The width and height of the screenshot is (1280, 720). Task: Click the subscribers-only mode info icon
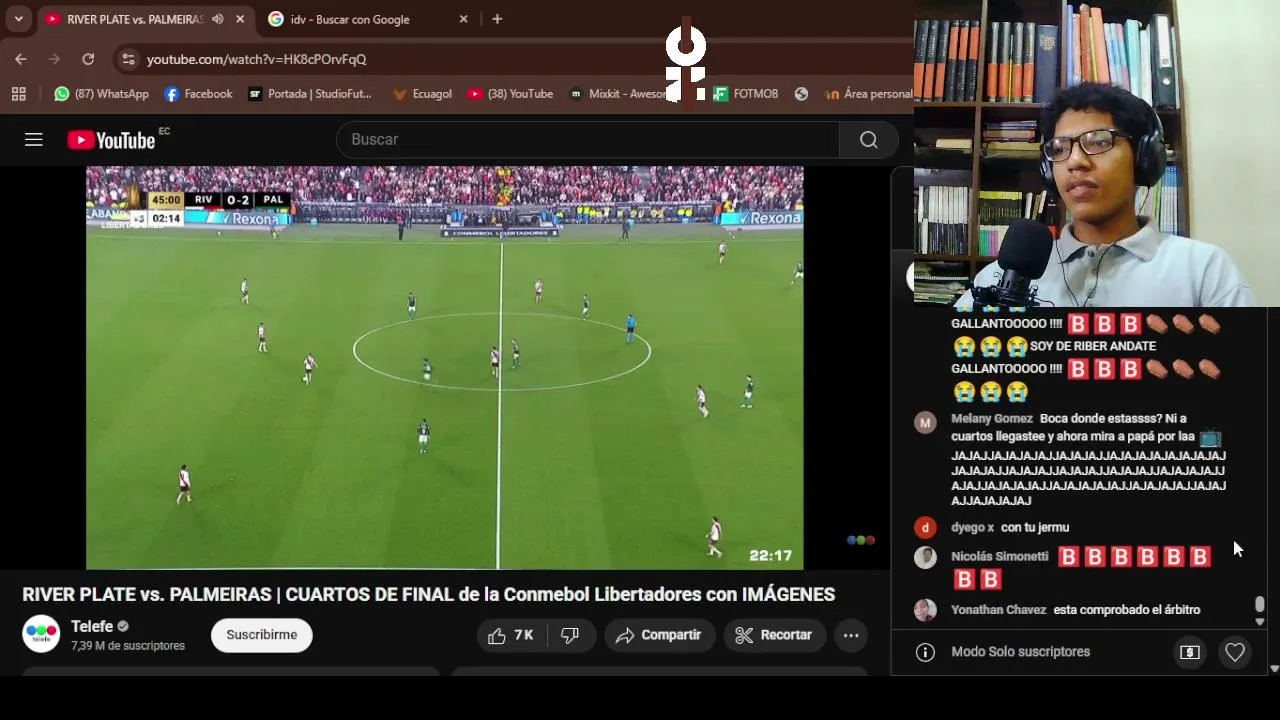click(925, 652)
